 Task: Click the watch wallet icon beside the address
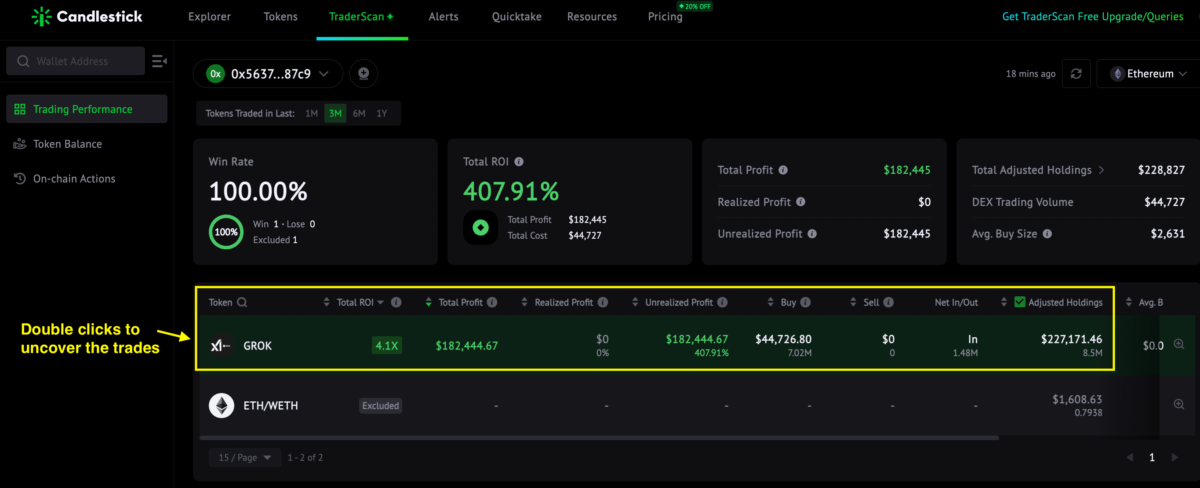[364, 73]
